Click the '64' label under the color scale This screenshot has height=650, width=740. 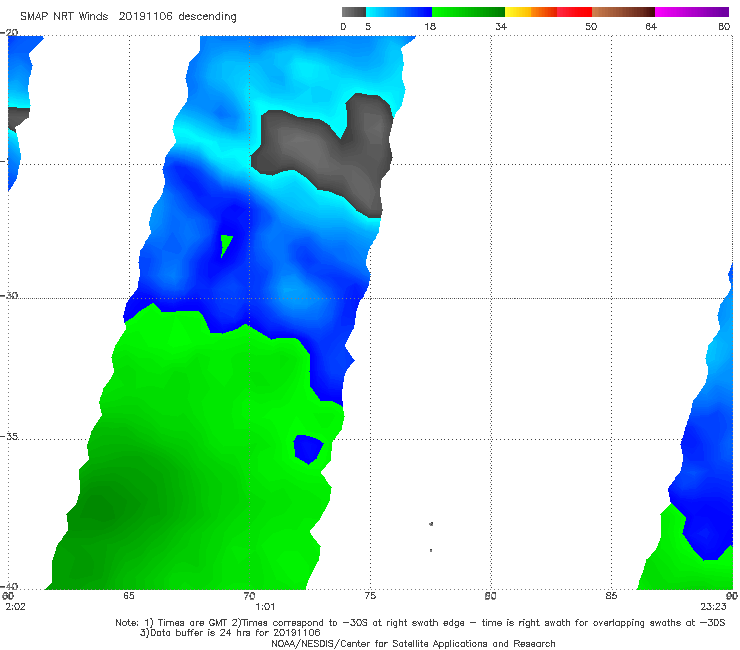pos(651,26)
